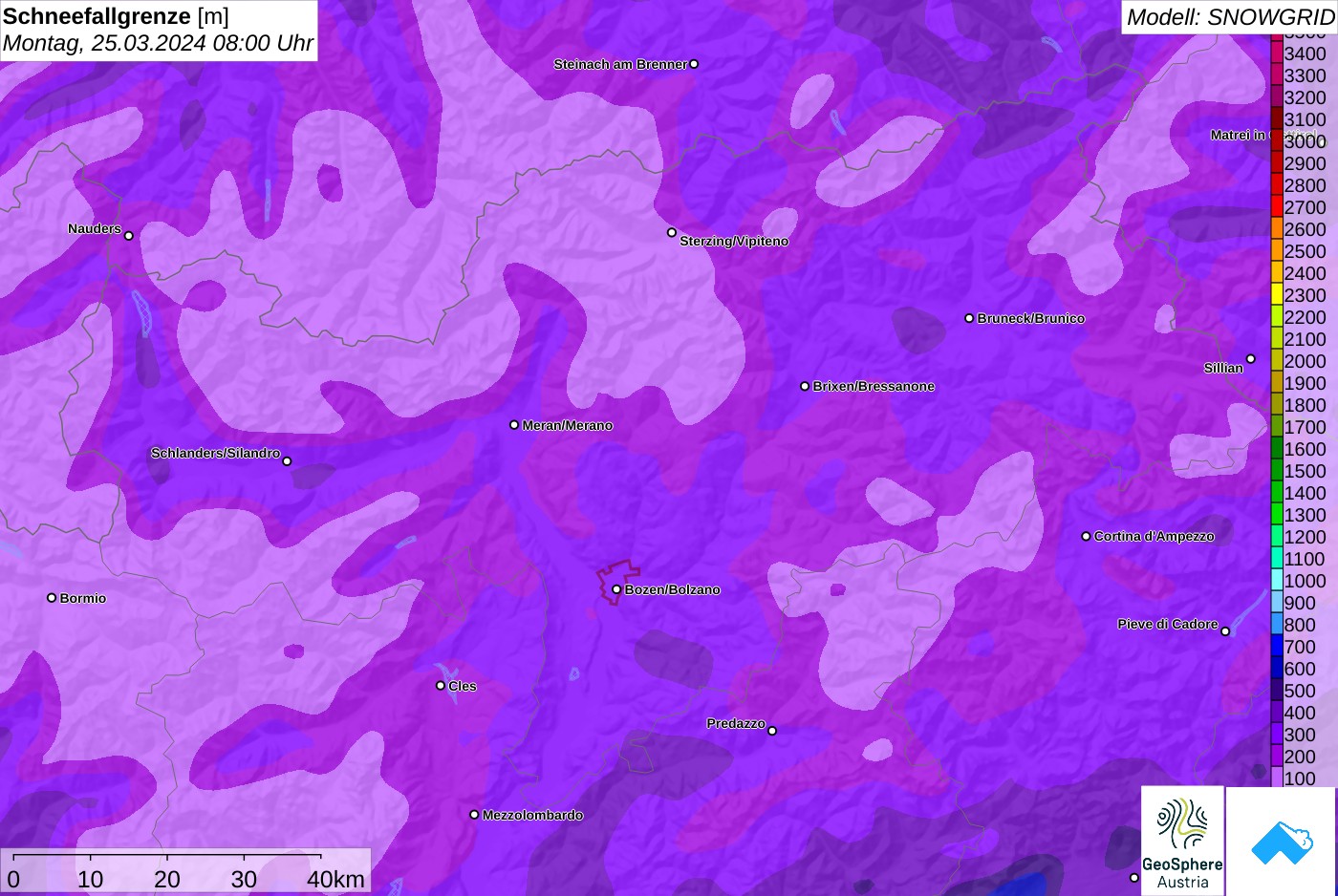Image resolution: width=1338 pixels, height=896 pixels.
Task: Click the 3400 legend value
Action: coord(1306,53)
